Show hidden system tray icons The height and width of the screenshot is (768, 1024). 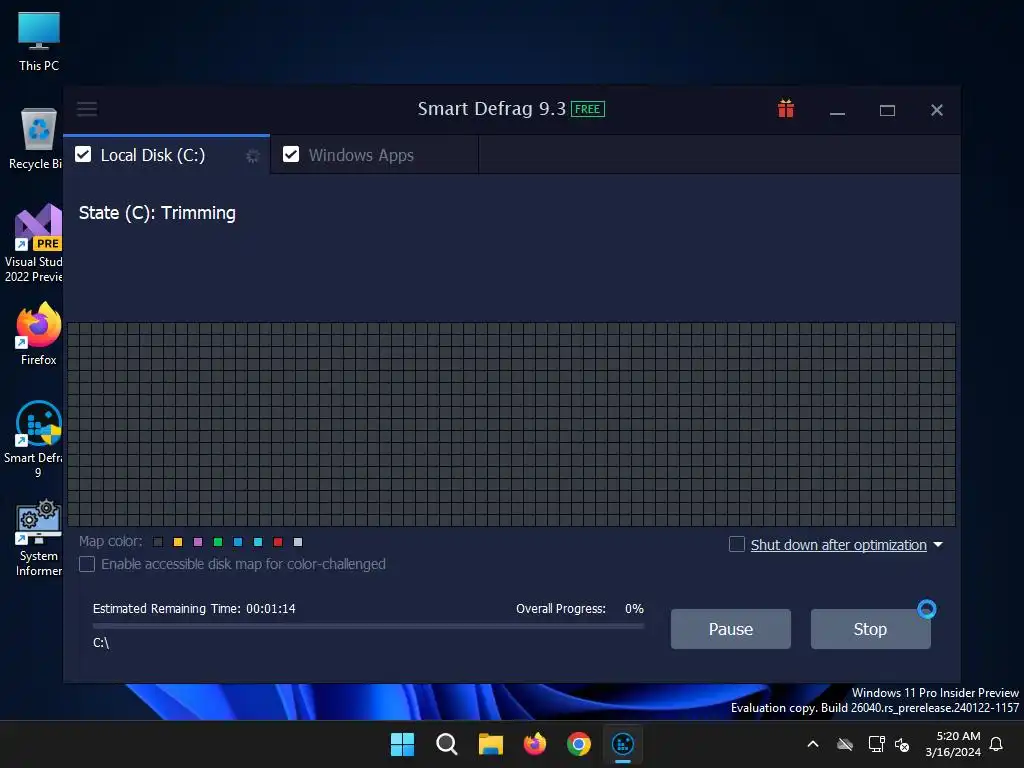point(813,744)
